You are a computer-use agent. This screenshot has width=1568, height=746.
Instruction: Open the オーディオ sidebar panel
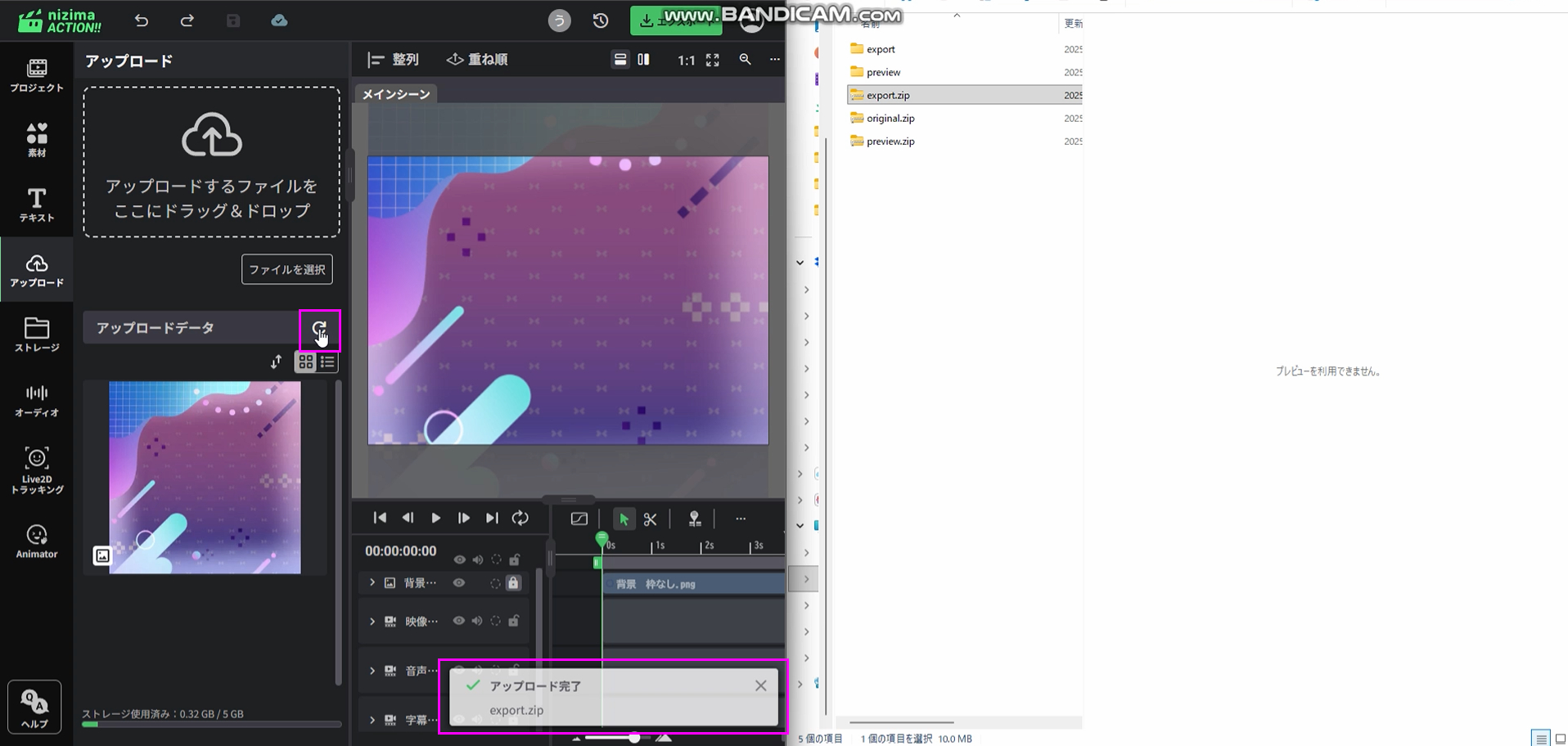coord(37,401)
